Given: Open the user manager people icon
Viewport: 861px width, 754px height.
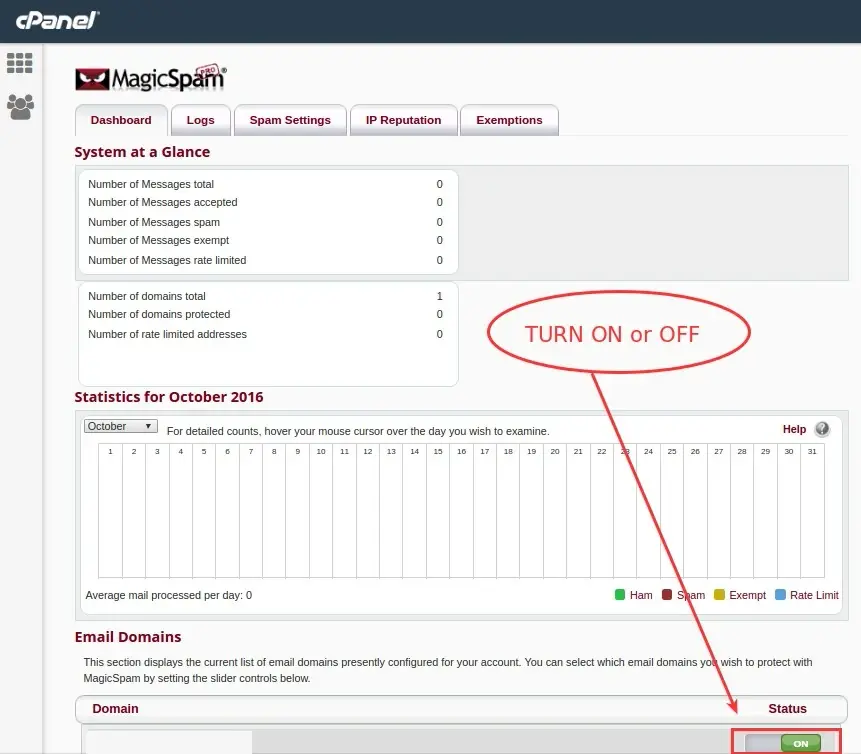Looking at the screenshot, I should (20, 107).
